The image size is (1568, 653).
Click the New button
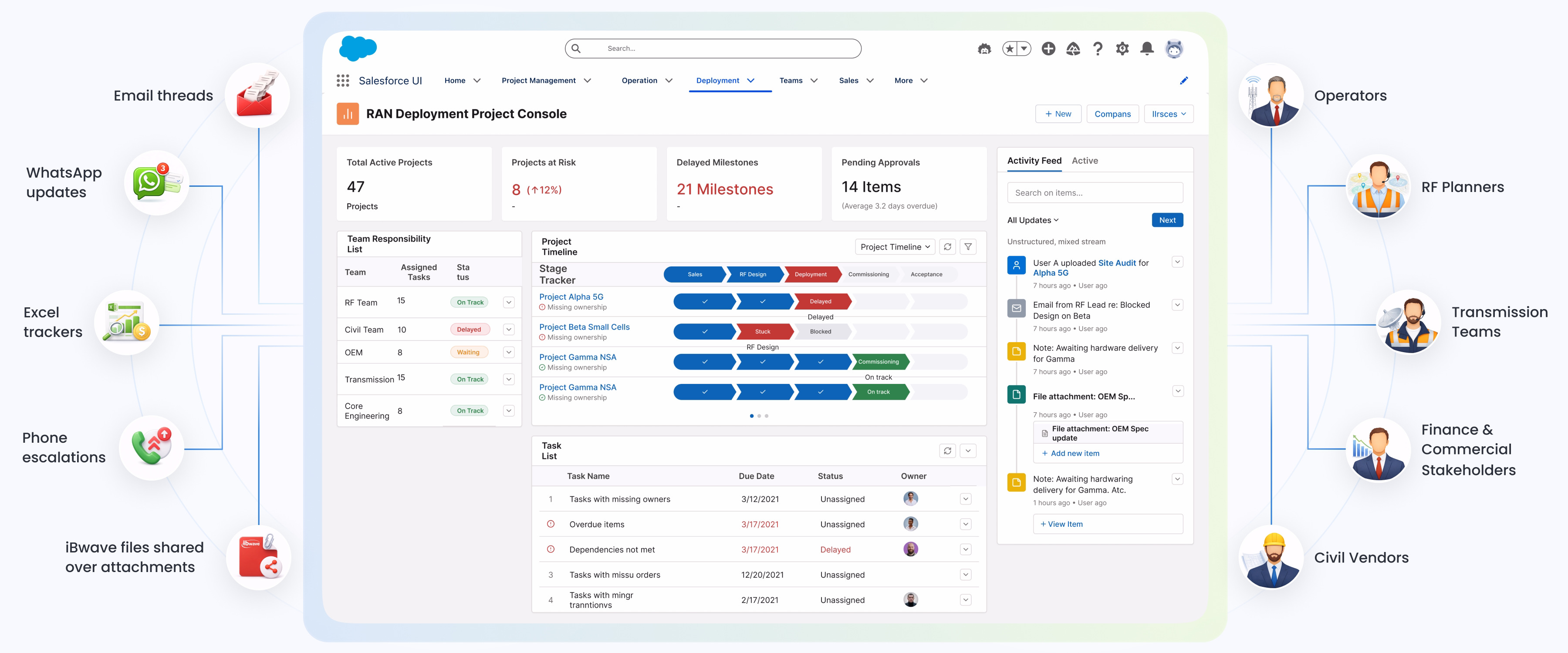1058,114
